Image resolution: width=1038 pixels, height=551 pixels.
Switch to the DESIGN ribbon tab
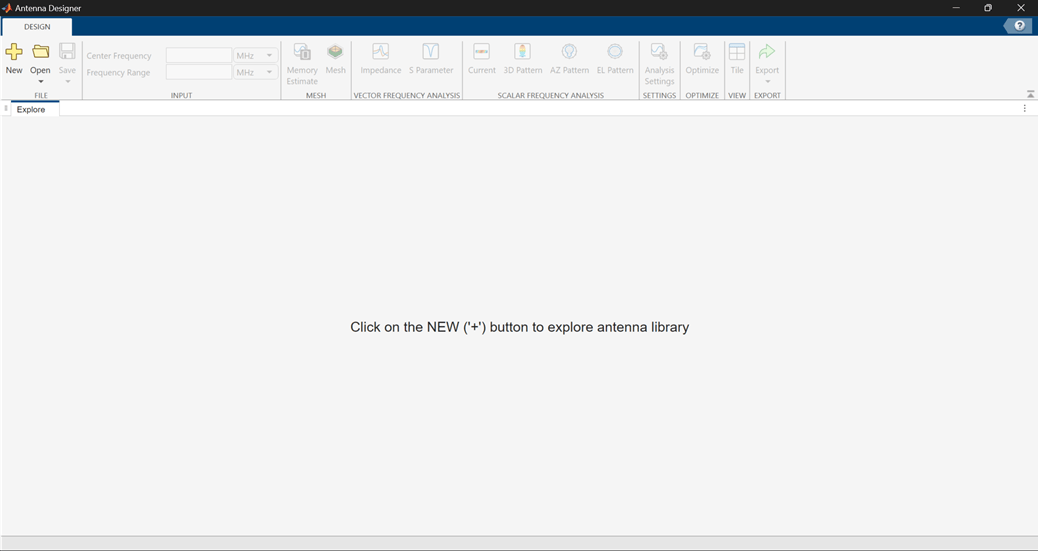[37, 27]
